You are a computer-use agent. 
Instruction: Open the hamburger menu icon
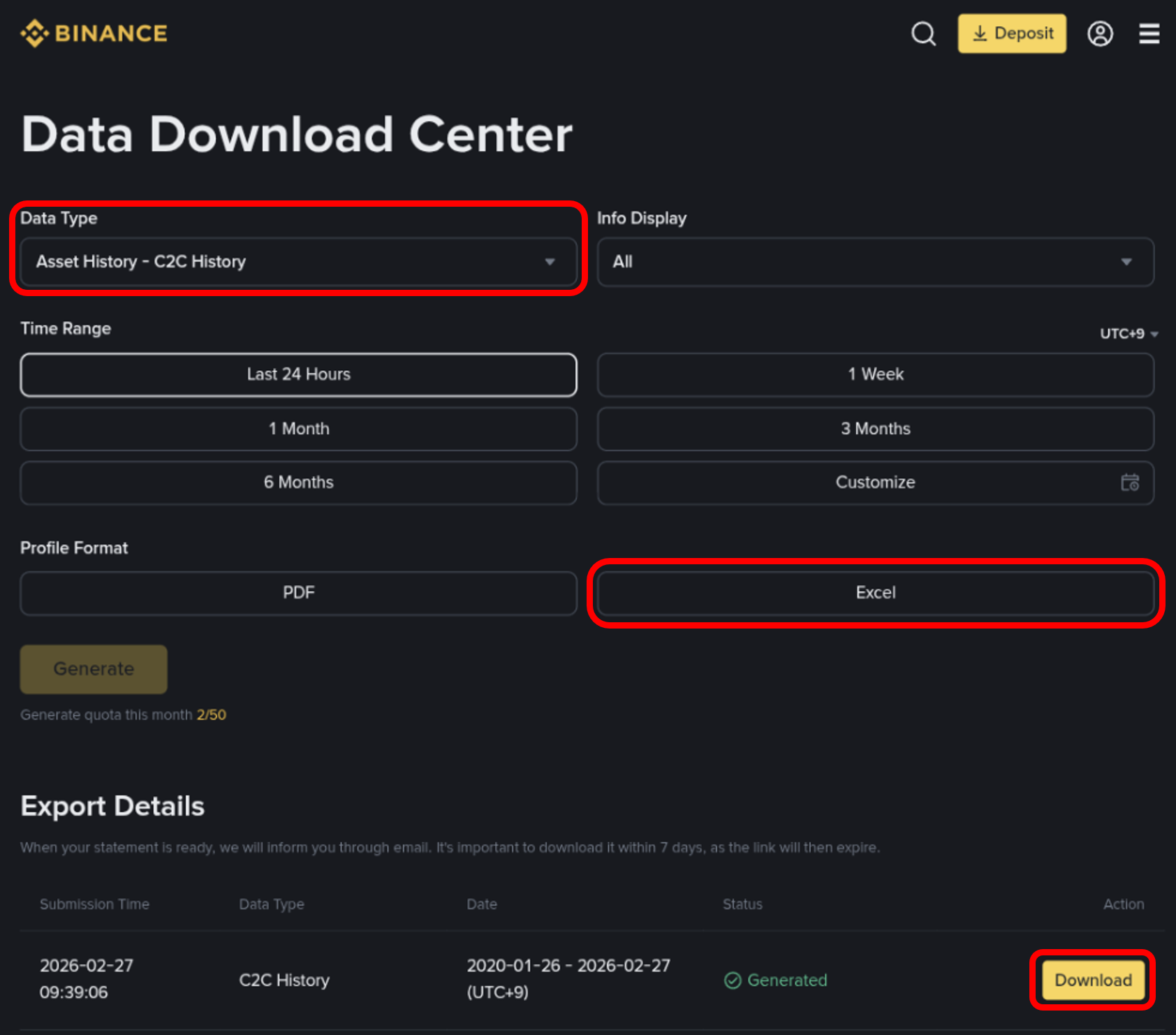[1149, 34]
